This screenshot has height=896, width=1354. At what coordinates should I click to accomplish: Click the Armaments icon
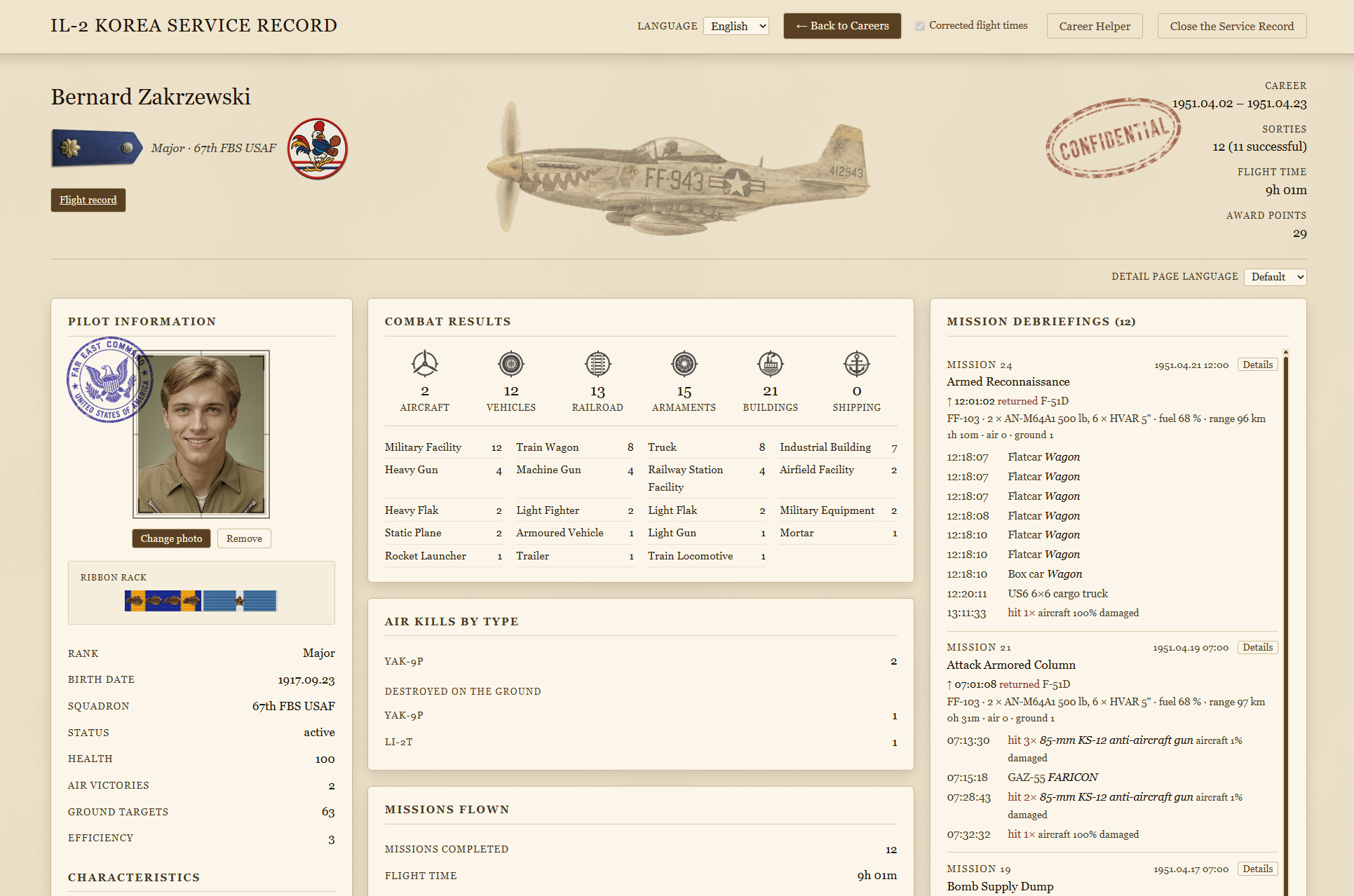click(684, 363)
